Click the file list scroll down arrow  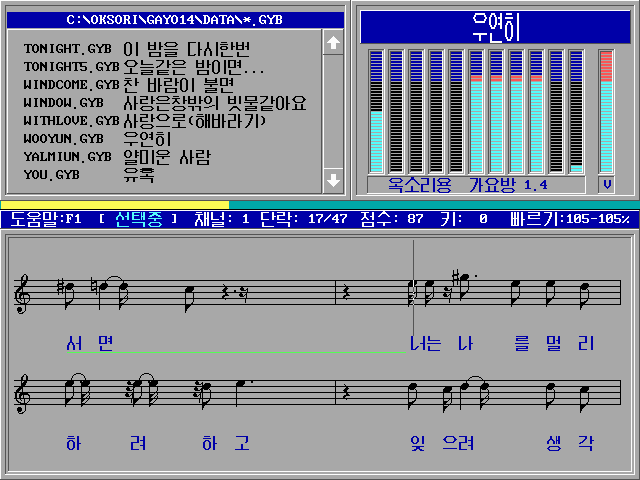333,180
